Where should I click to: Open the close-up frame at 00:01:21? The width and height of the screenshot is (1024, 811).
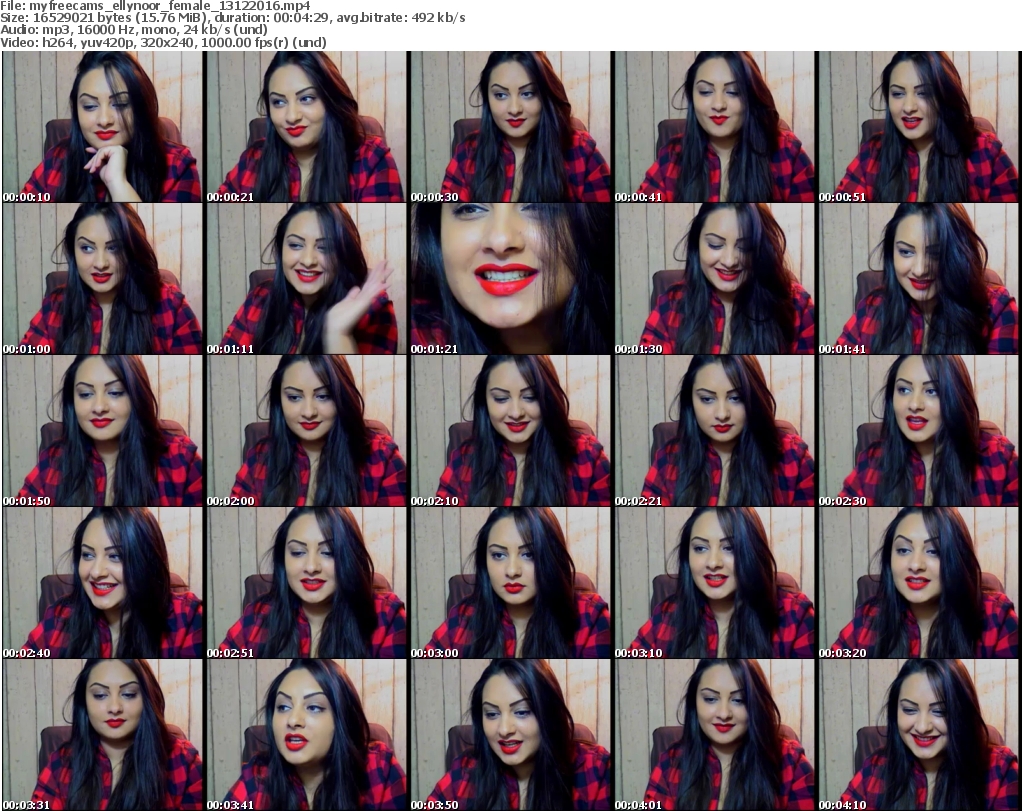coord(511,279)
